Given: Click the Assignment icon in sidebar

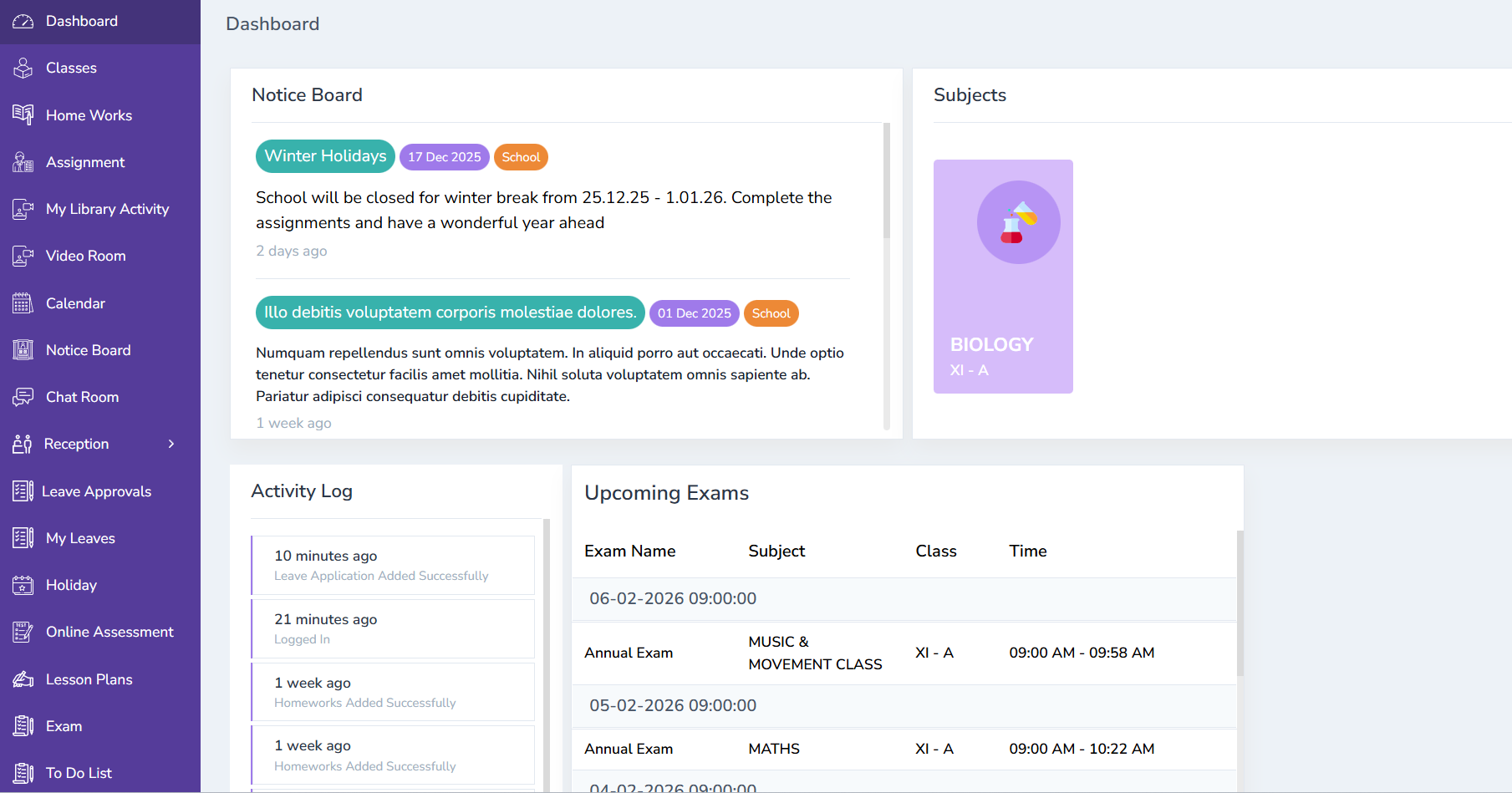Looking at the screenshot, I should (x=23, y=161).
